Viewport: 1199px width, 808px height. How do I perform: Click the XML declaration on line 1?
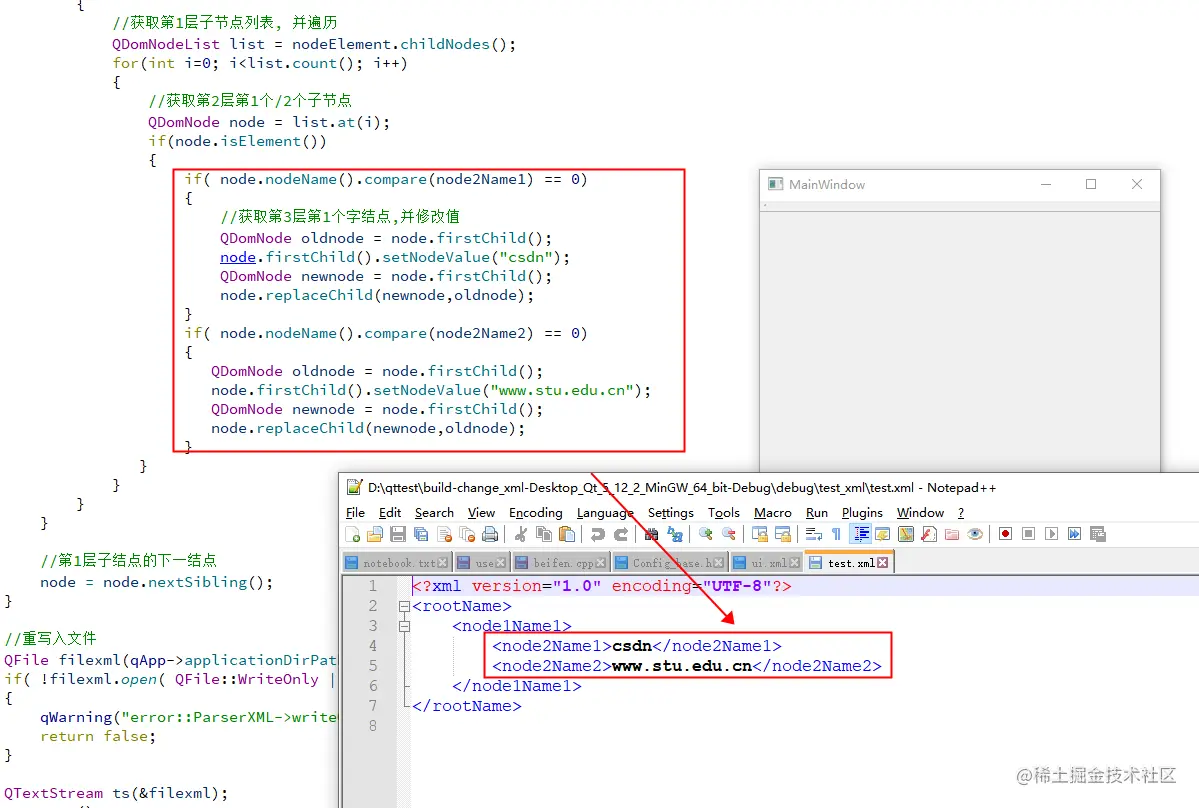click(602, 586)
